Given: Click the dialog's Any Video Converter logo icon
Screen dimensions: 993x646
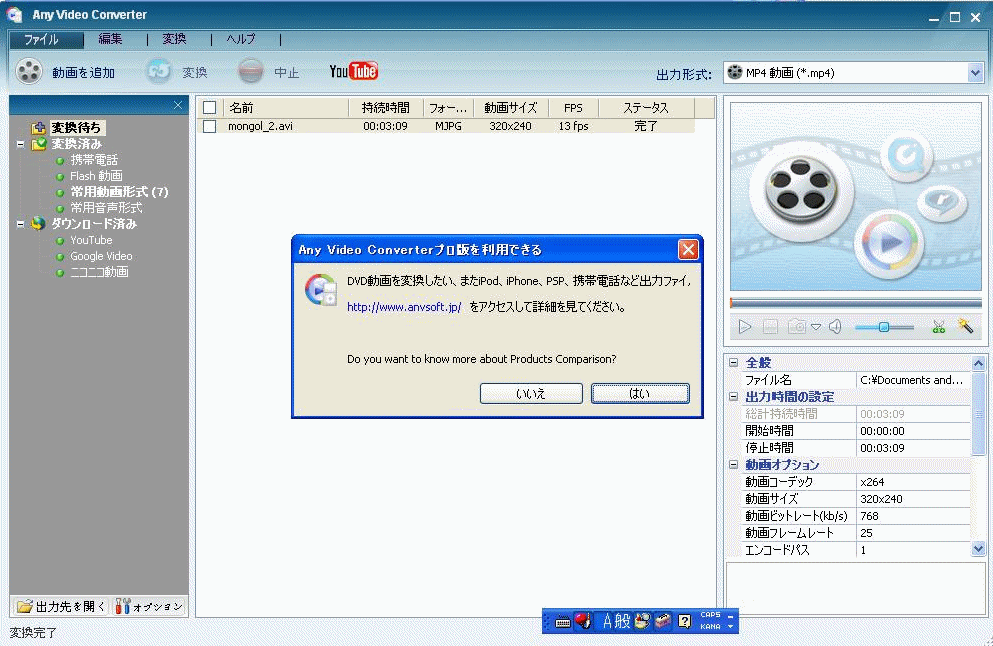Looking at the screenshot, I should coord(321,290).
